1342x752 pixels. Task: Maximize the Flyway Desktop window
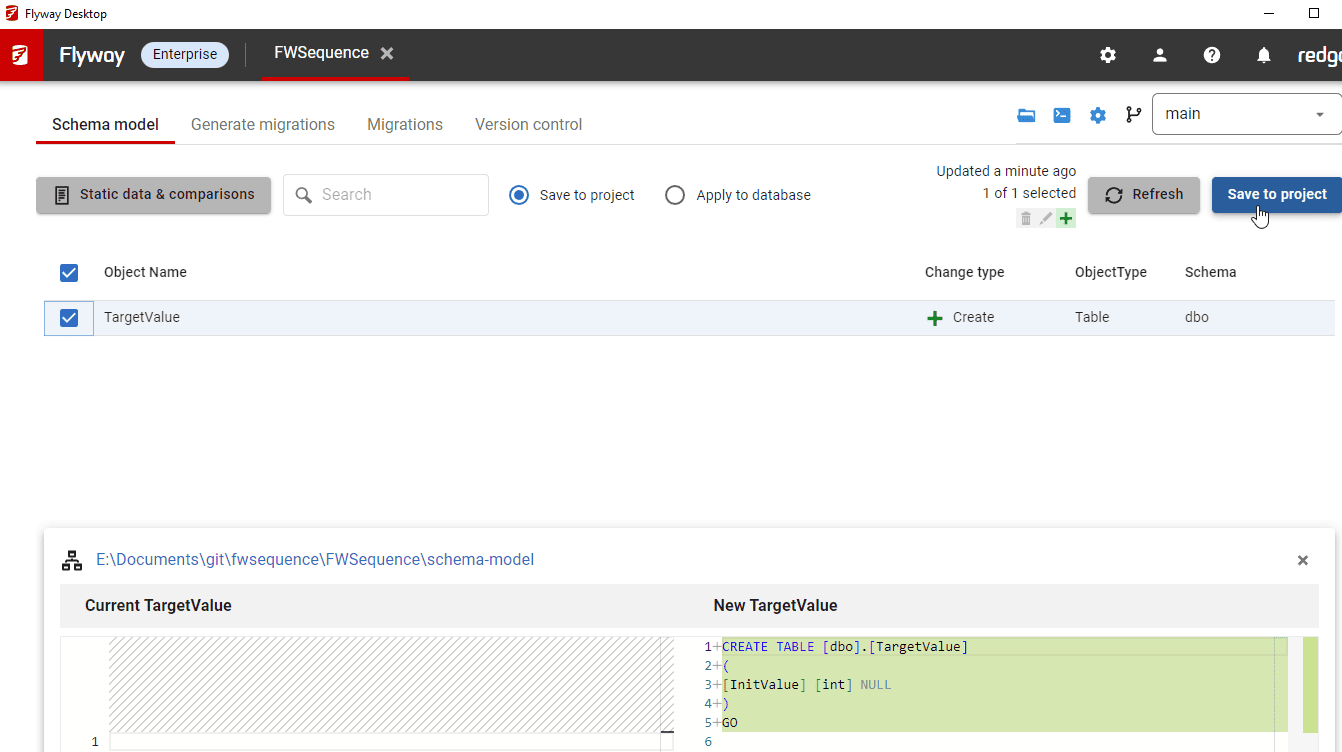[x=1314, y=14]
